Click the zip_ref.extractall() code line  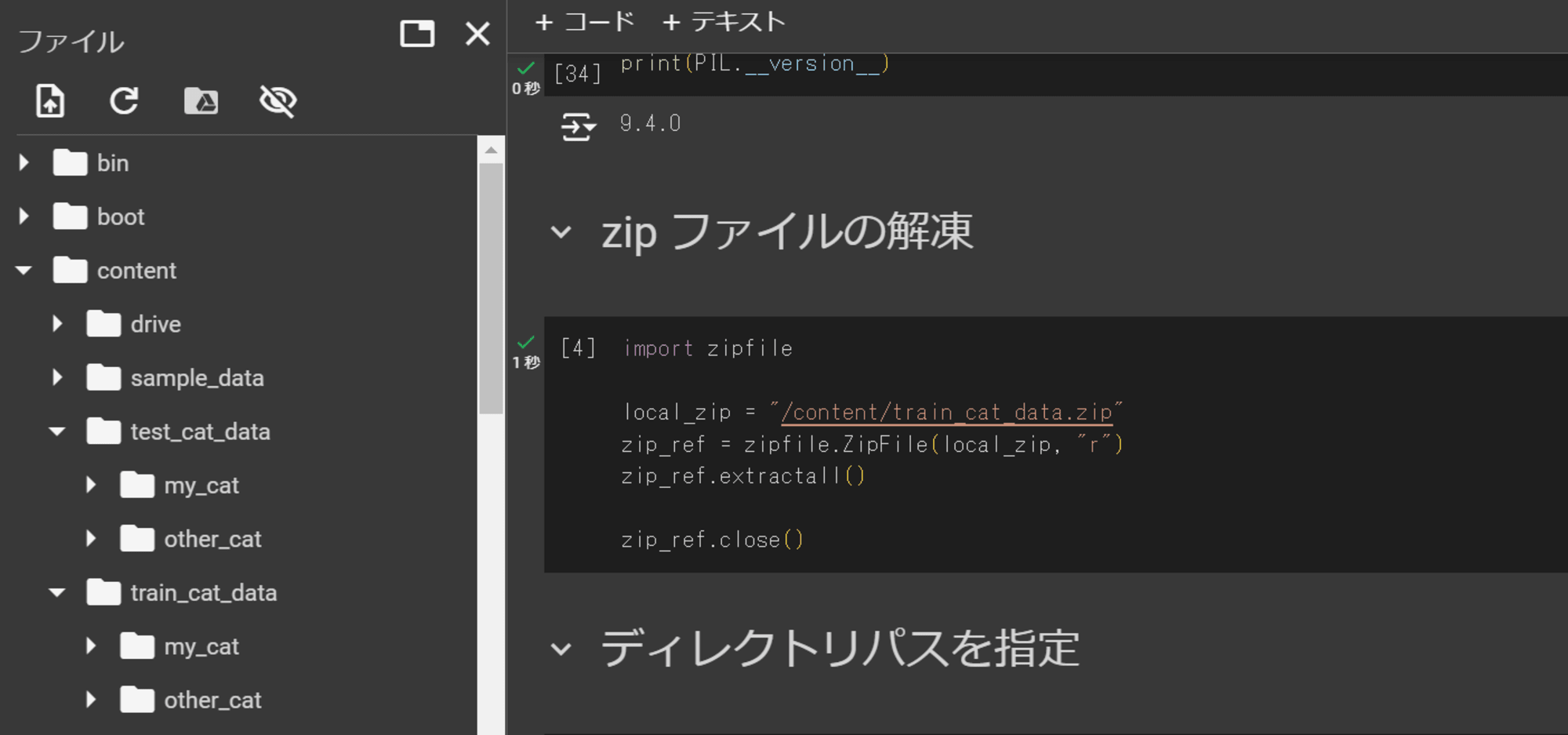pos(743,476)
